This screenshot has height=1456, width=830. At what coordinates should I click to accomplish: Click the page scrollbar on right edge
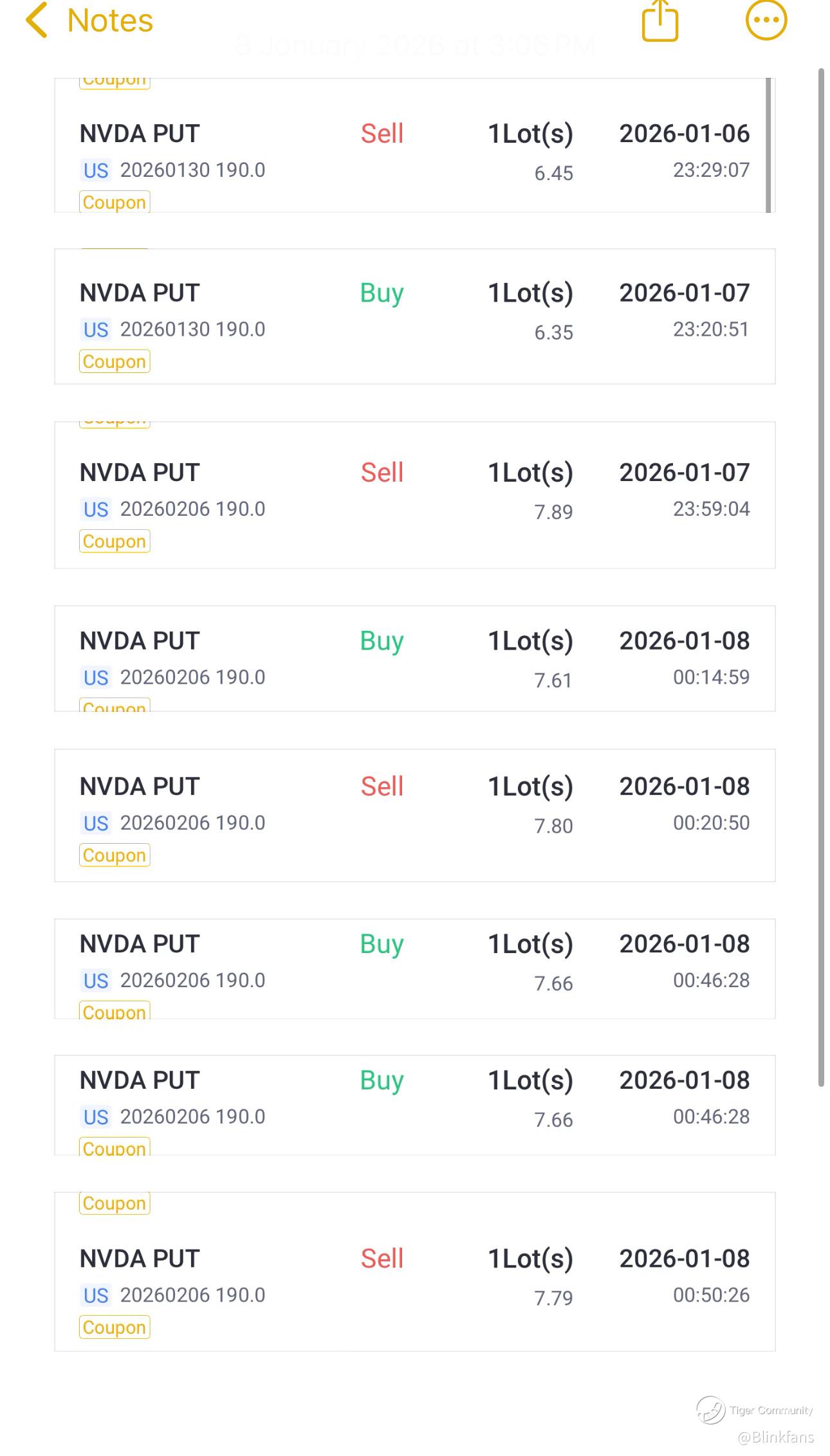pos(821,578)
